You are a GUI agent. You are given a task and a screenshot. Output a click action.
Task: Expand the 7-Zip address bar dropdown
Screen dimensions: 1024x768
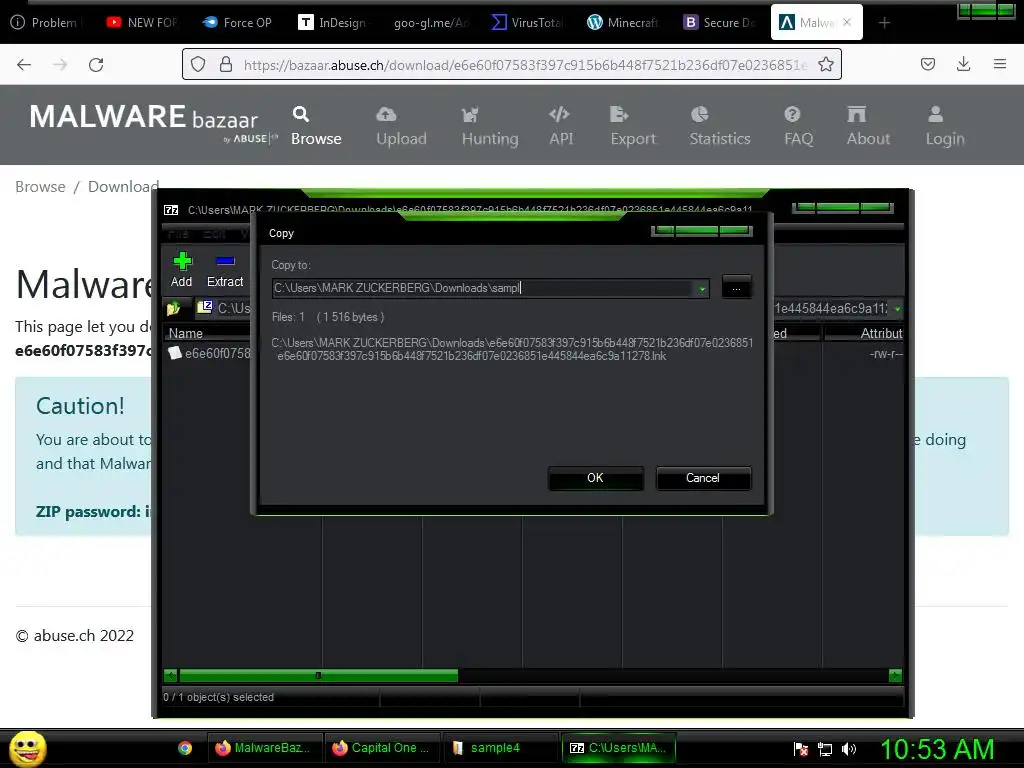(x=897, y=309)
